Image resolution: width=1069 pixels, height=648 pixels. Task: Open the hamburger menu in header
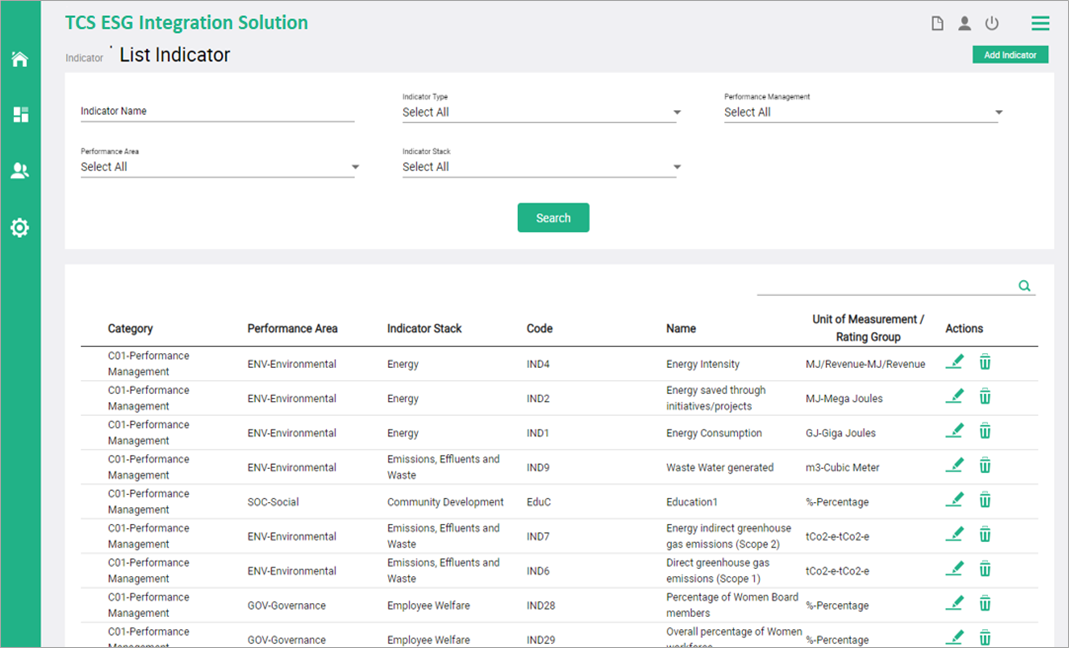1040,24
